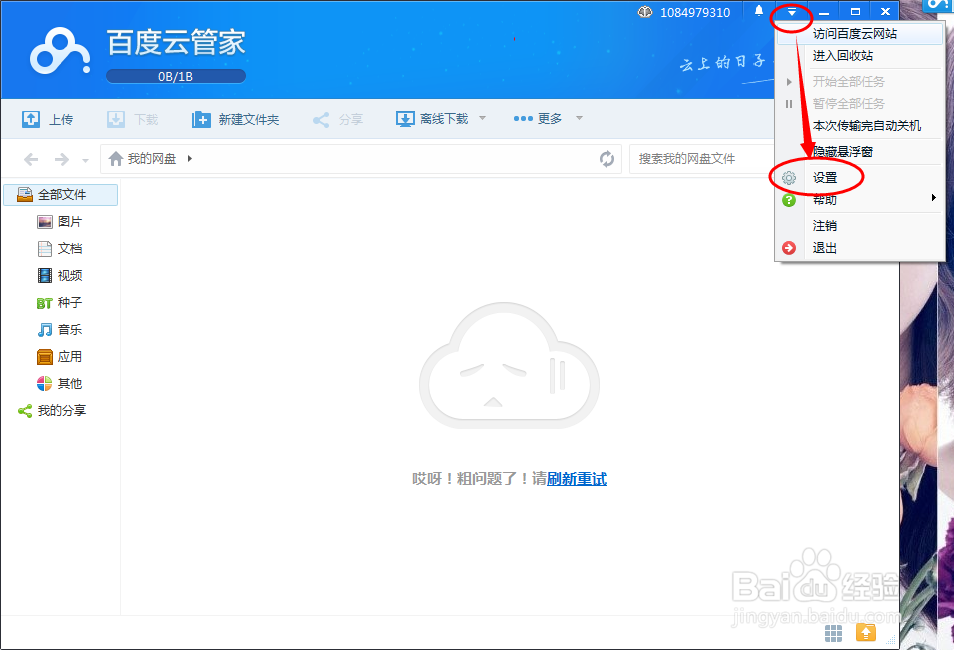Open the 帮助 submenu
The width and height of the screenshot is (954, 650).
point(860,200)
